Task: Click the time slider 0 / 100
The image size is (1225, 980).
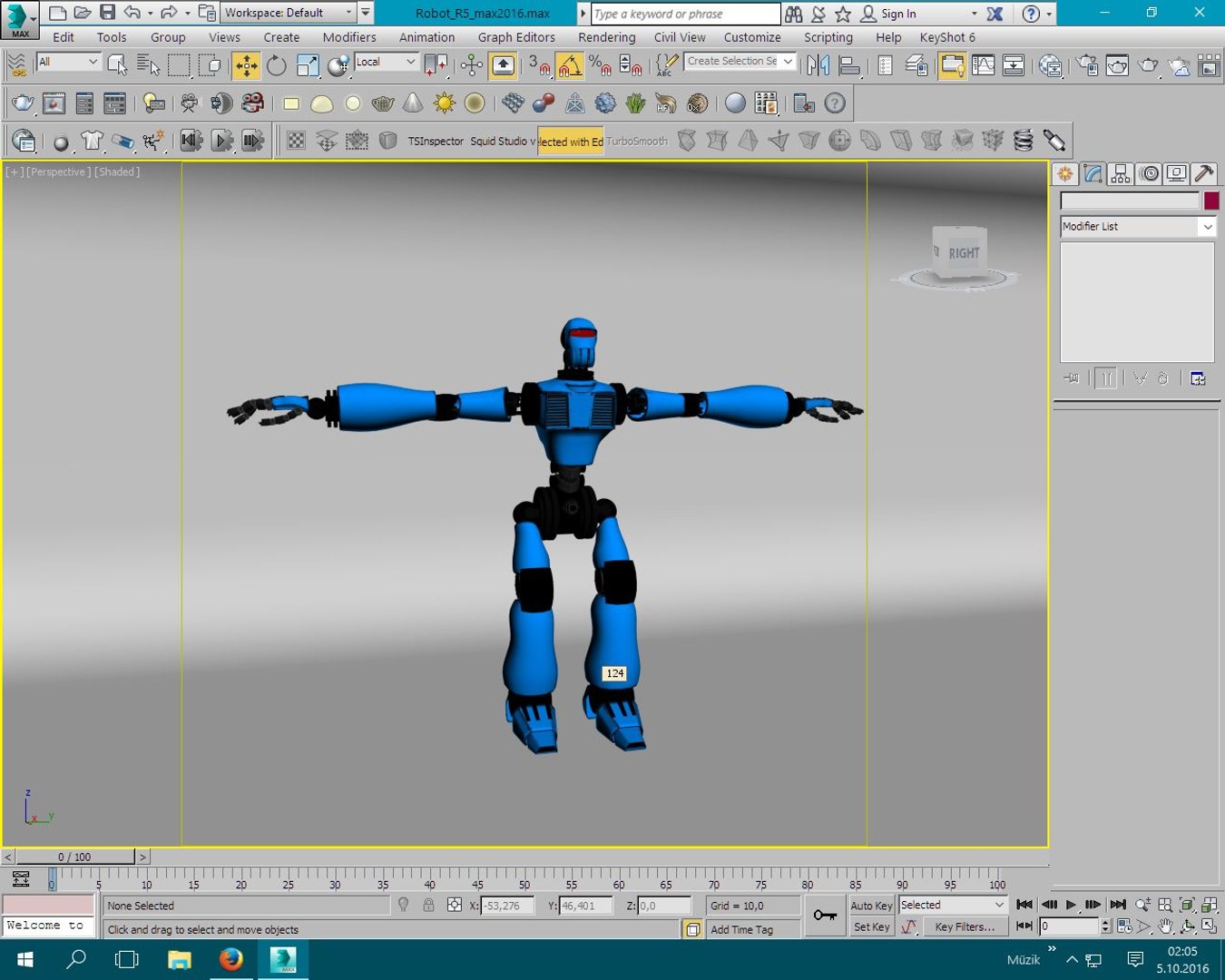Action: (74, 857)
